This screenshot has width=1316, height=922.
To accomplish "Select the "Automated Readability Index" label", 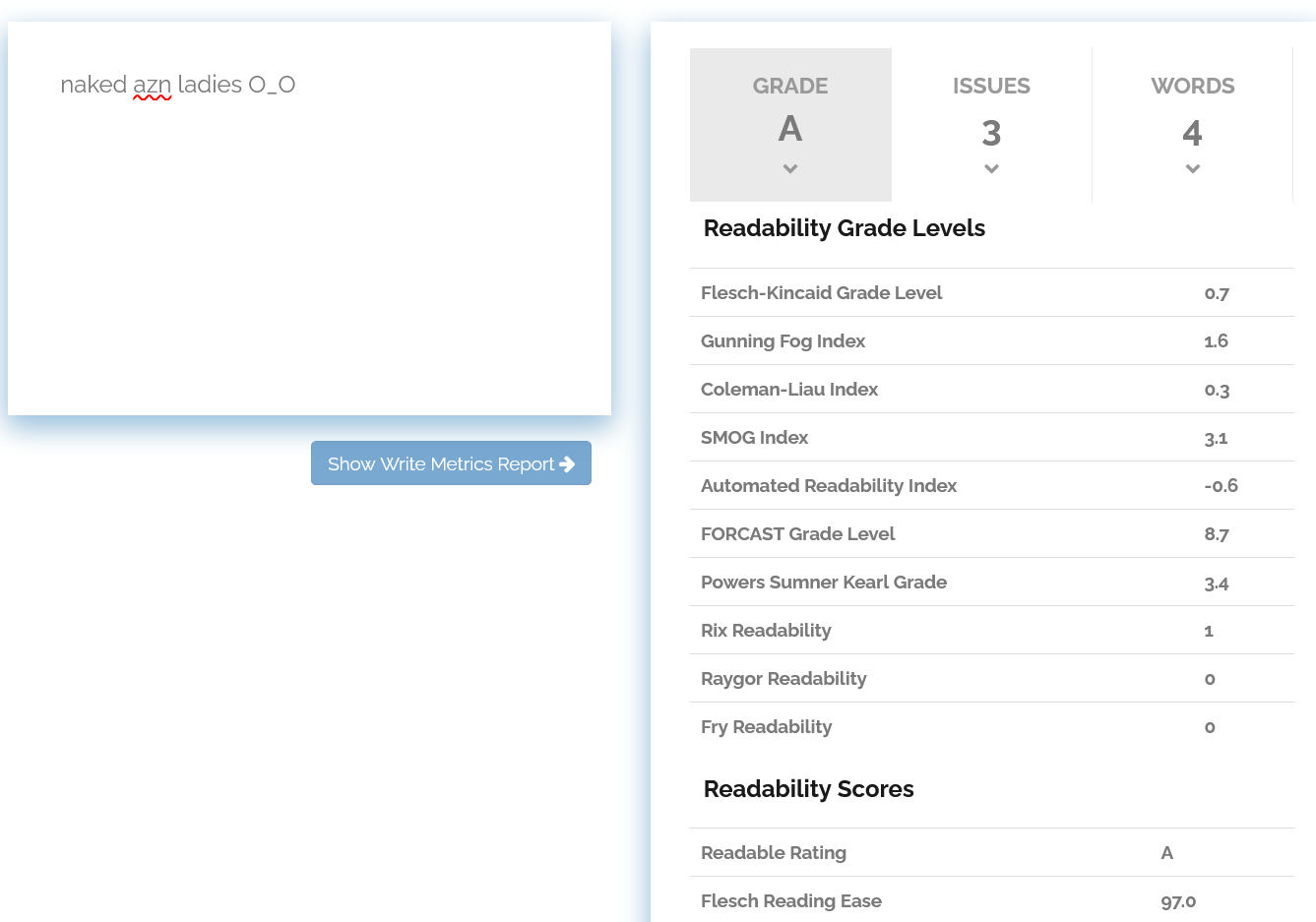I will pyautogui.click(x=829, y=485).
